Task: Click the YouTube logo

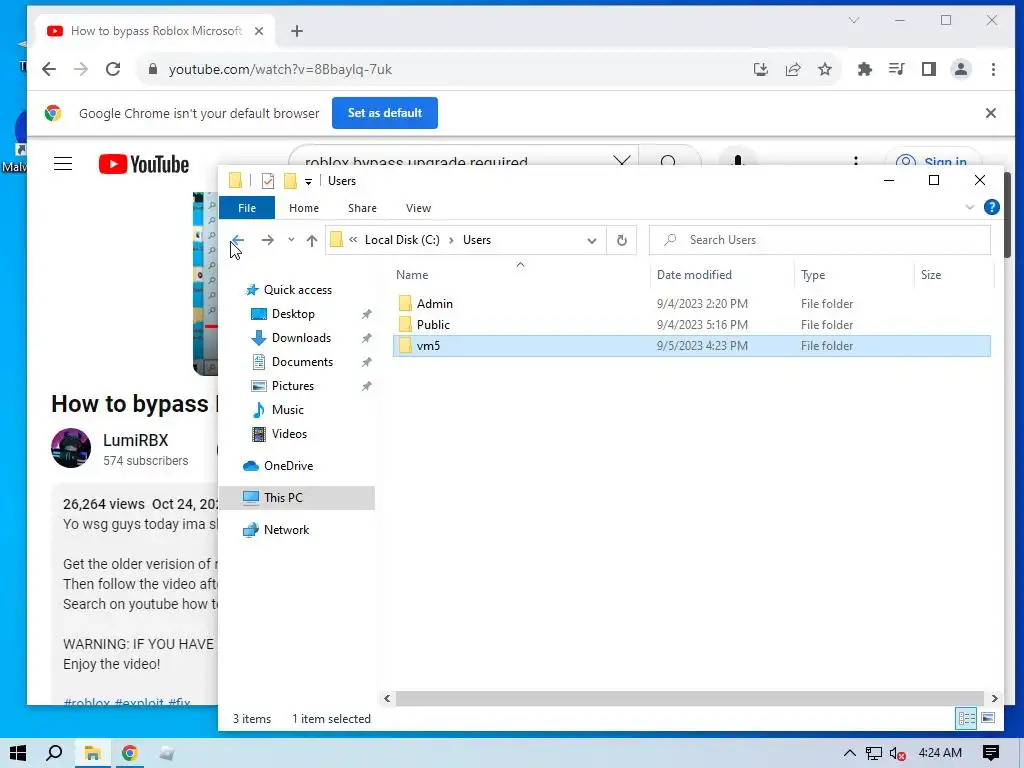Action: click(144, 164)
